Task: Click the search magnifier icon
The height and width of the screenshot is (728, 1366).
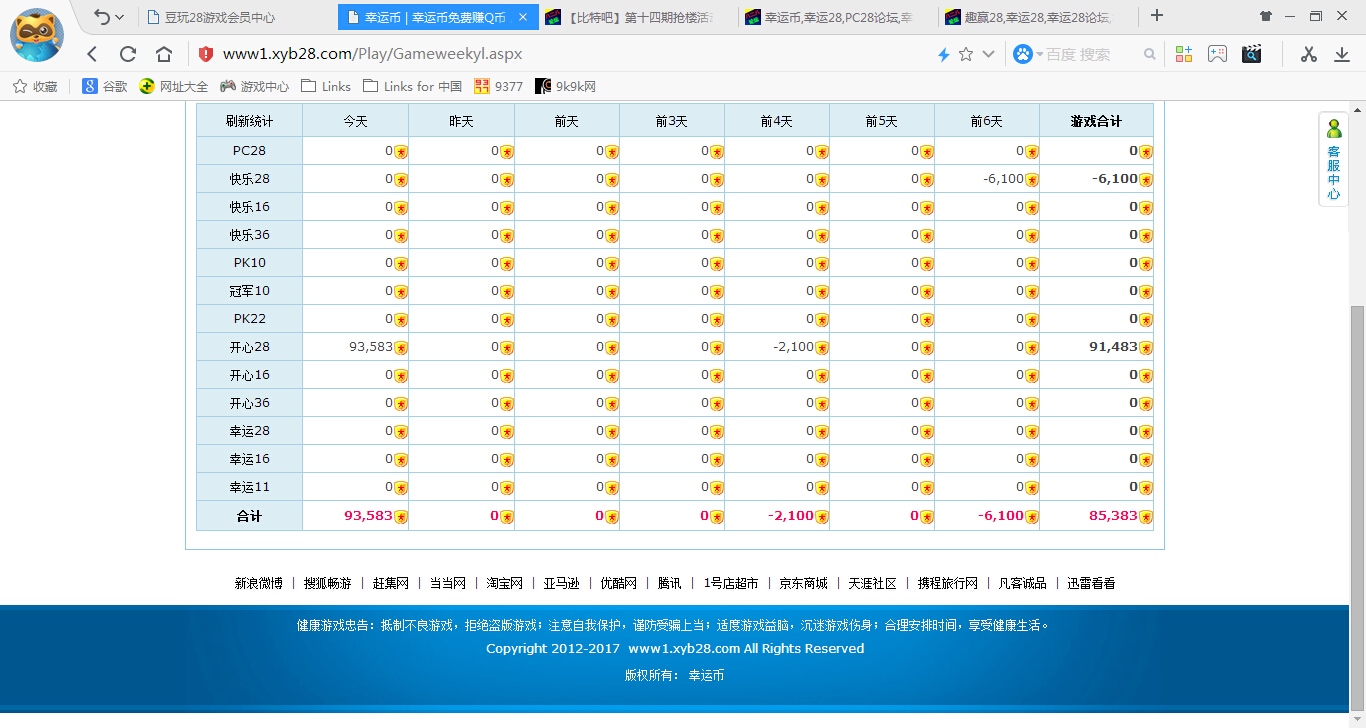Action: [1150, 54]
